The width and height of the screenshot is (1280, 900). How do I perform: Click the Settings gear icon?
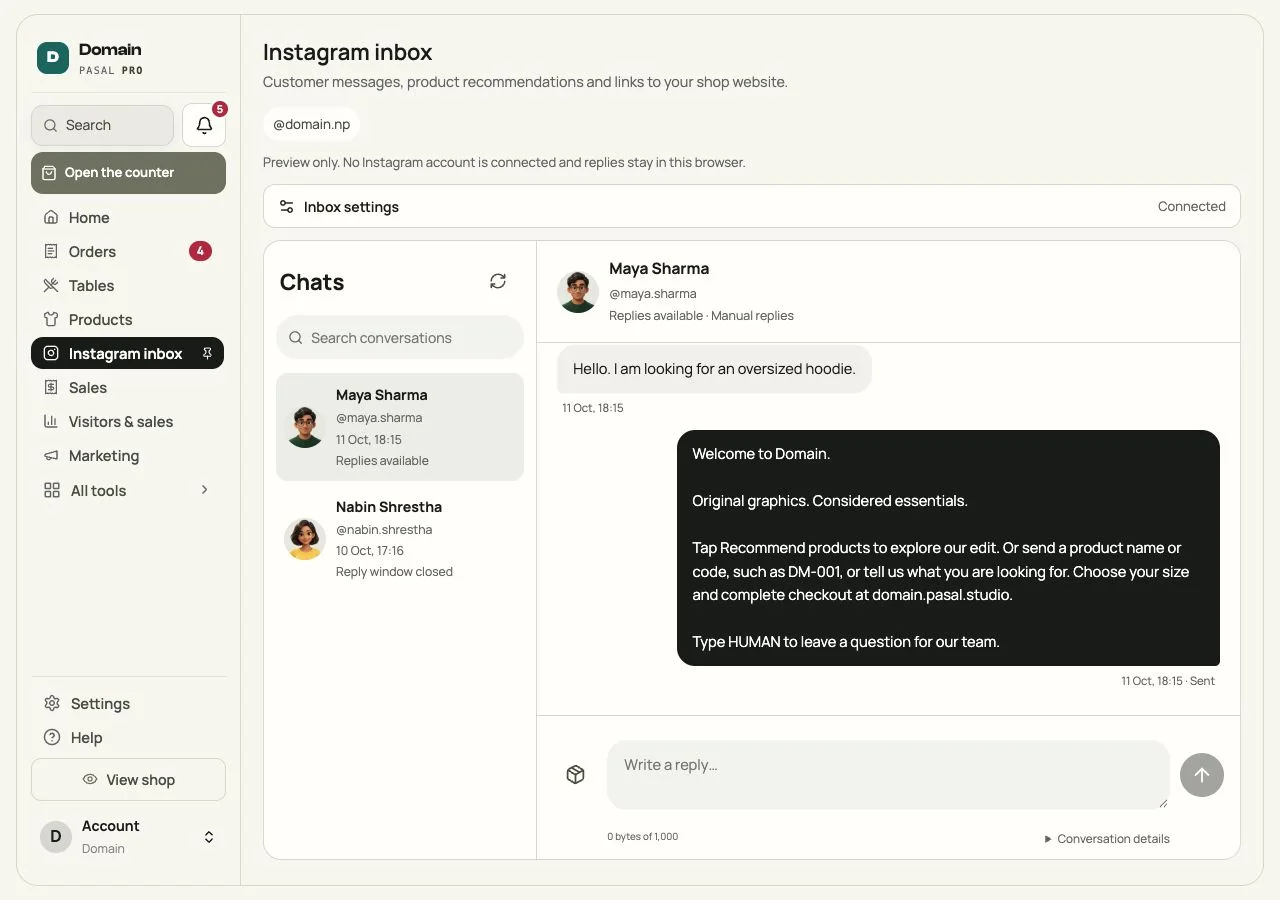coord(52,703)
